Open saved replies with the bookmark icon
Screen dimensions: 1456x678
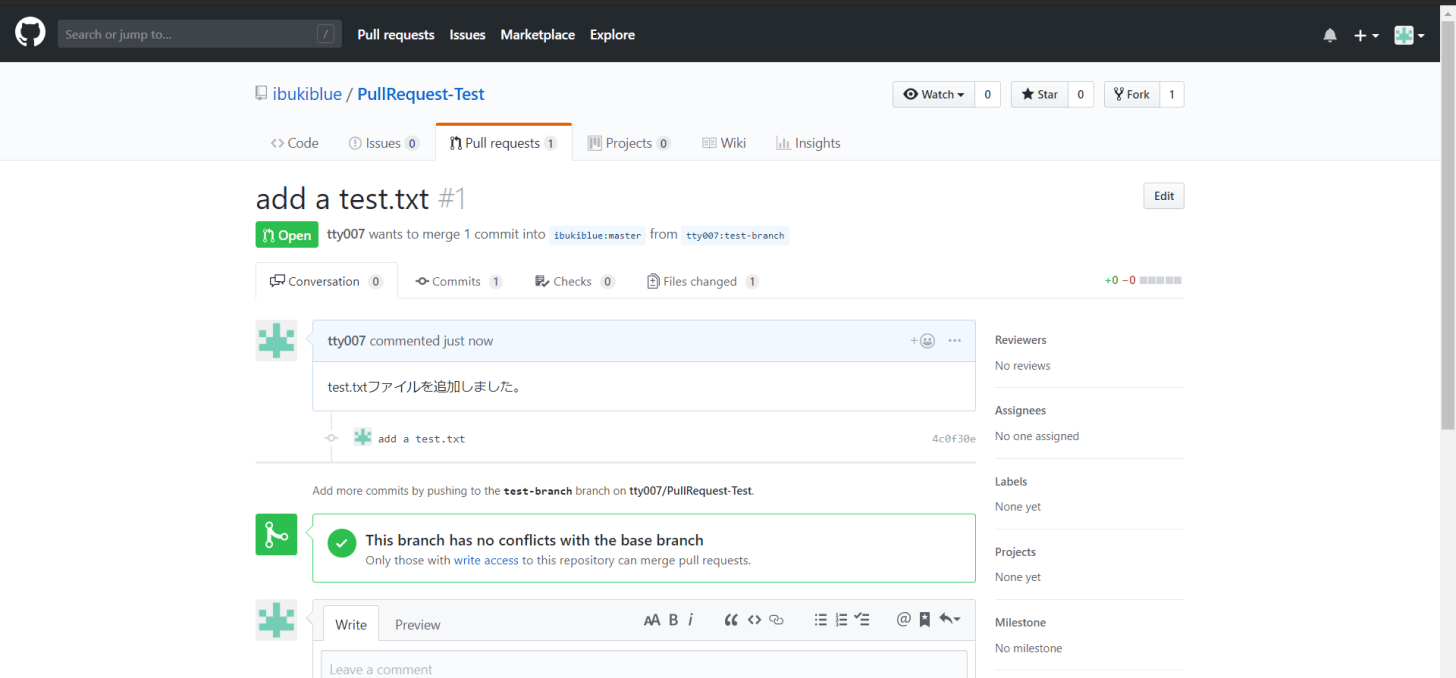point(923,619)
